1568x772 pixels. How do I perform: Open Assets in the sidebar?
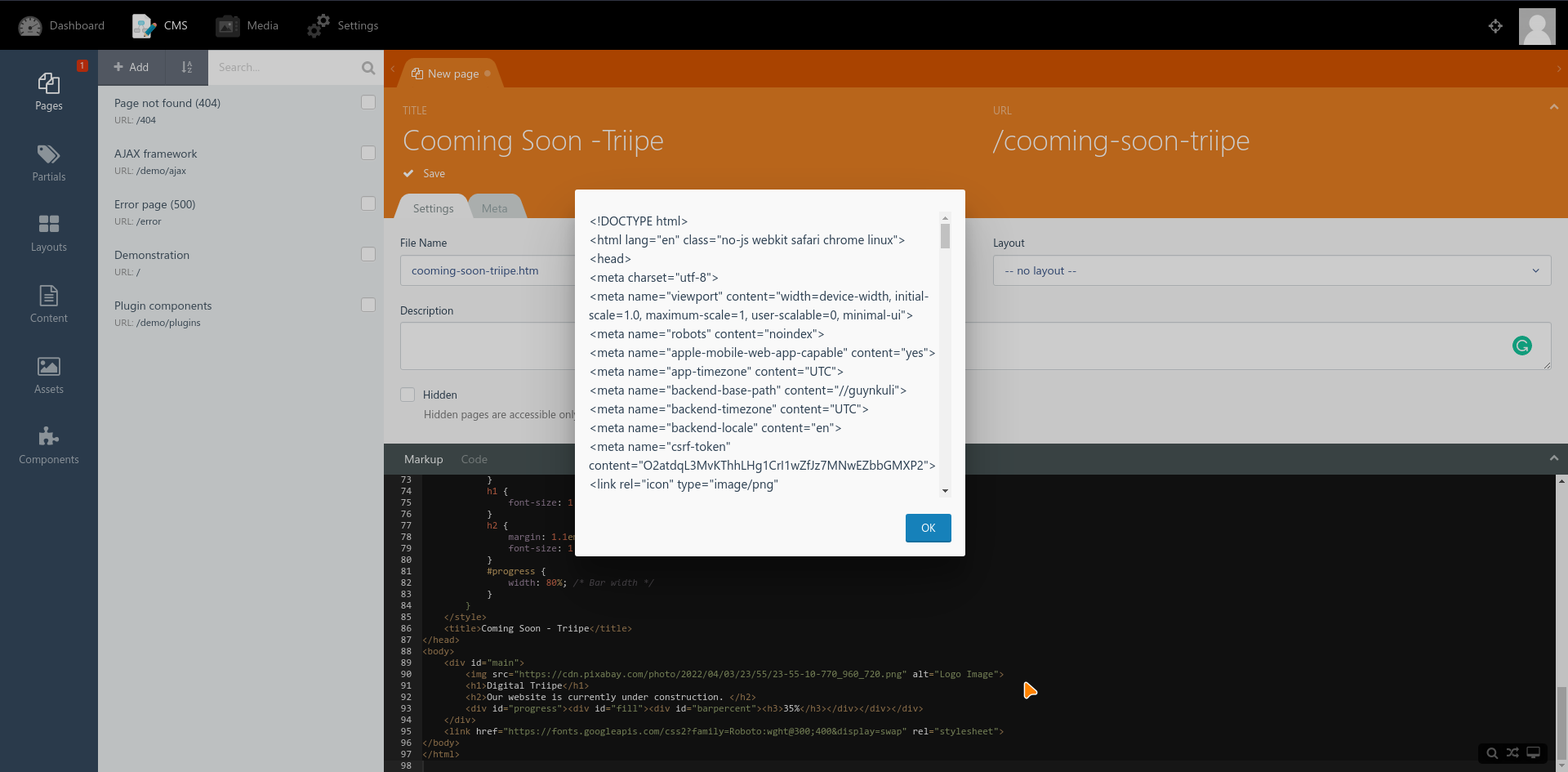coord(49,376)
